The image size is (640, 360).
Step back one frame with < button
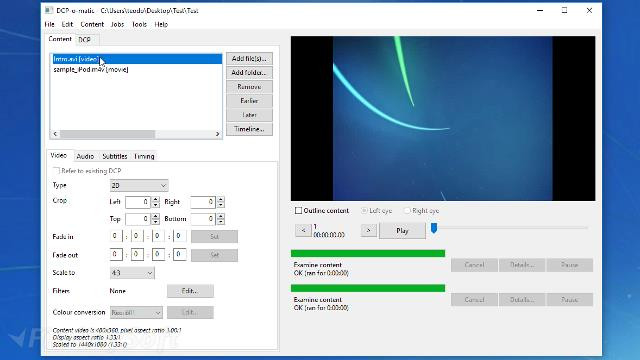tap(303, 231)
